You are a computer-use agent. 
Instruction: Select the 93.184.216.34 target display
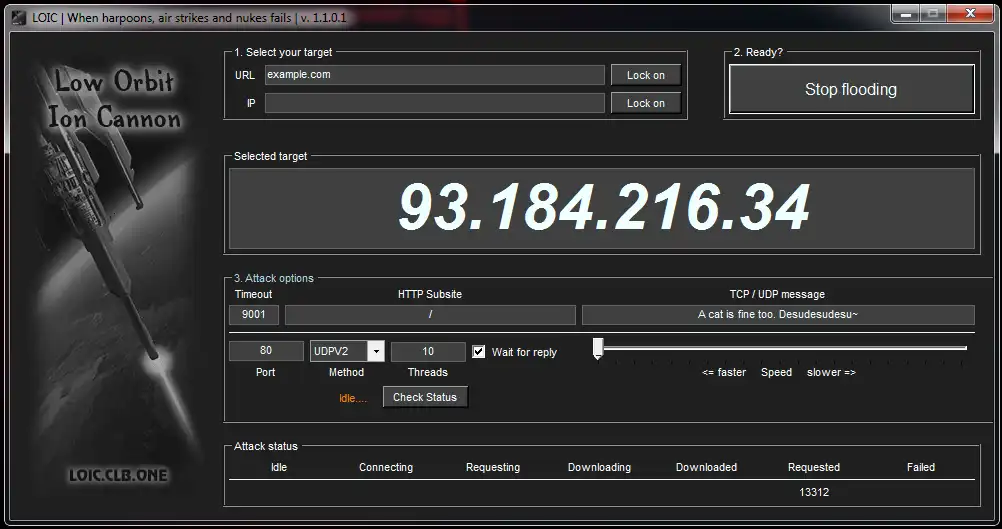(x=602, y=208)
